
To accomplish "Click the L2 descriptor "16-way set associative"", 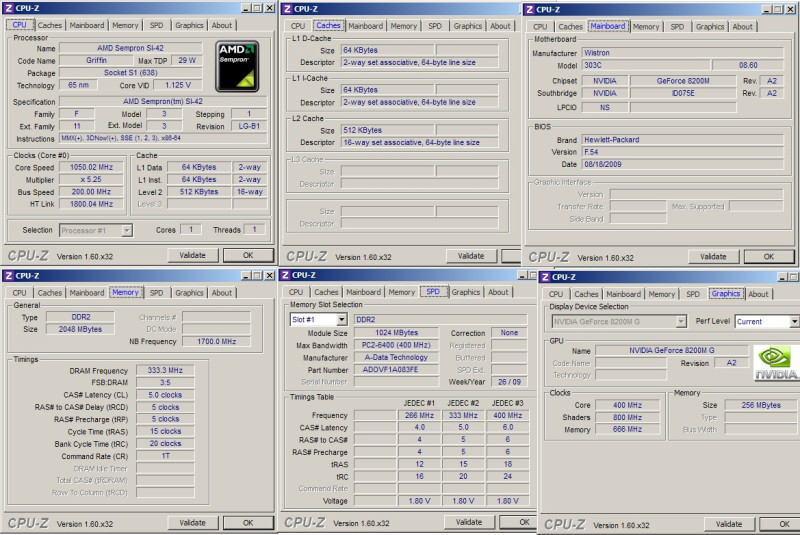I will [x=419, y=142].
